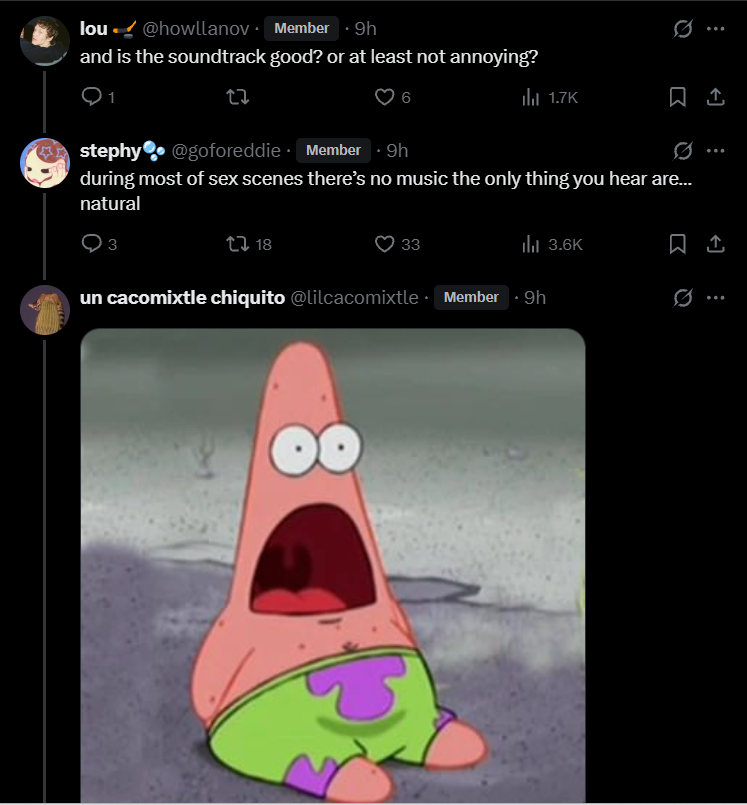747x805 pixels.
Task: Bookmark stephy's reply
Action: 679,243
